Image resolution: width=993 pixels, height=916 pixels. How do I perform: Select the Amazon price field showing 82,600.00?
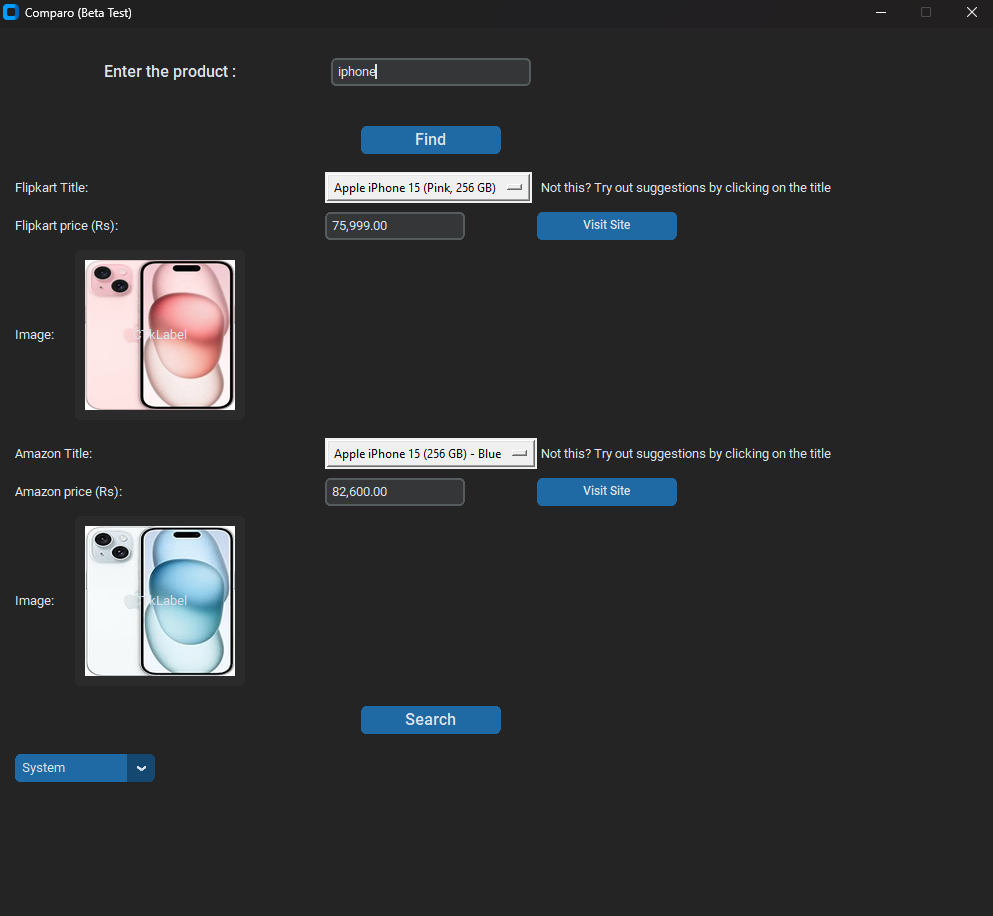coord(395,492)
